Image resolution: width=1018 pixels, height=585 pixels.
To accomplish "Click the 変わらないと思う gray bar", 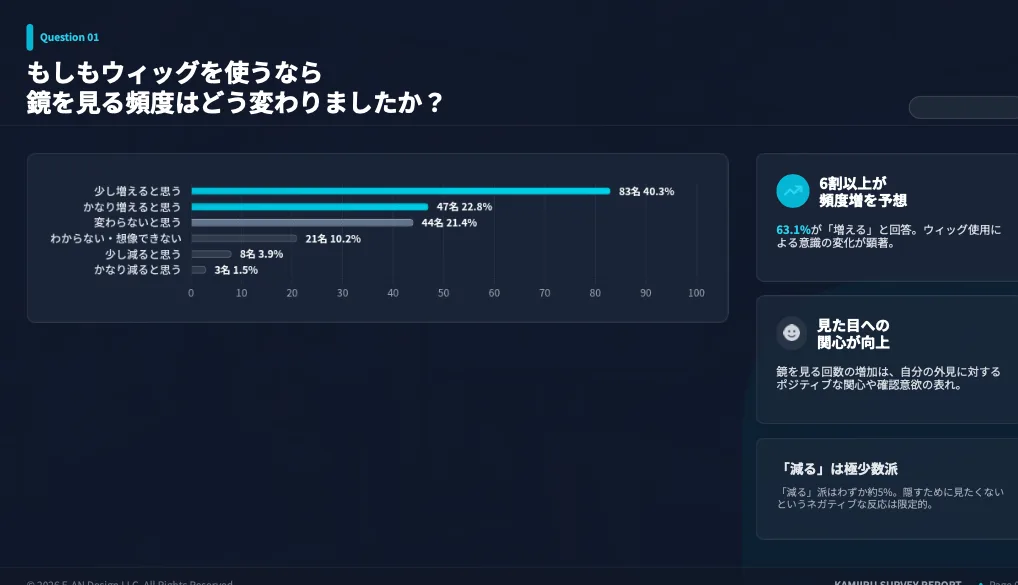I will point(302,223).
